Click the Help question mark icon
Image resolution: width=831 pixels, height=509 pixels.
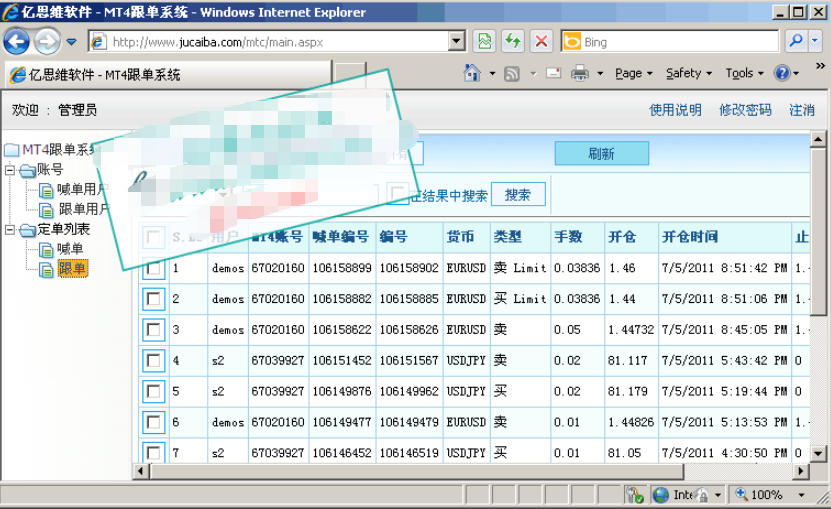[x=781, y=74]
